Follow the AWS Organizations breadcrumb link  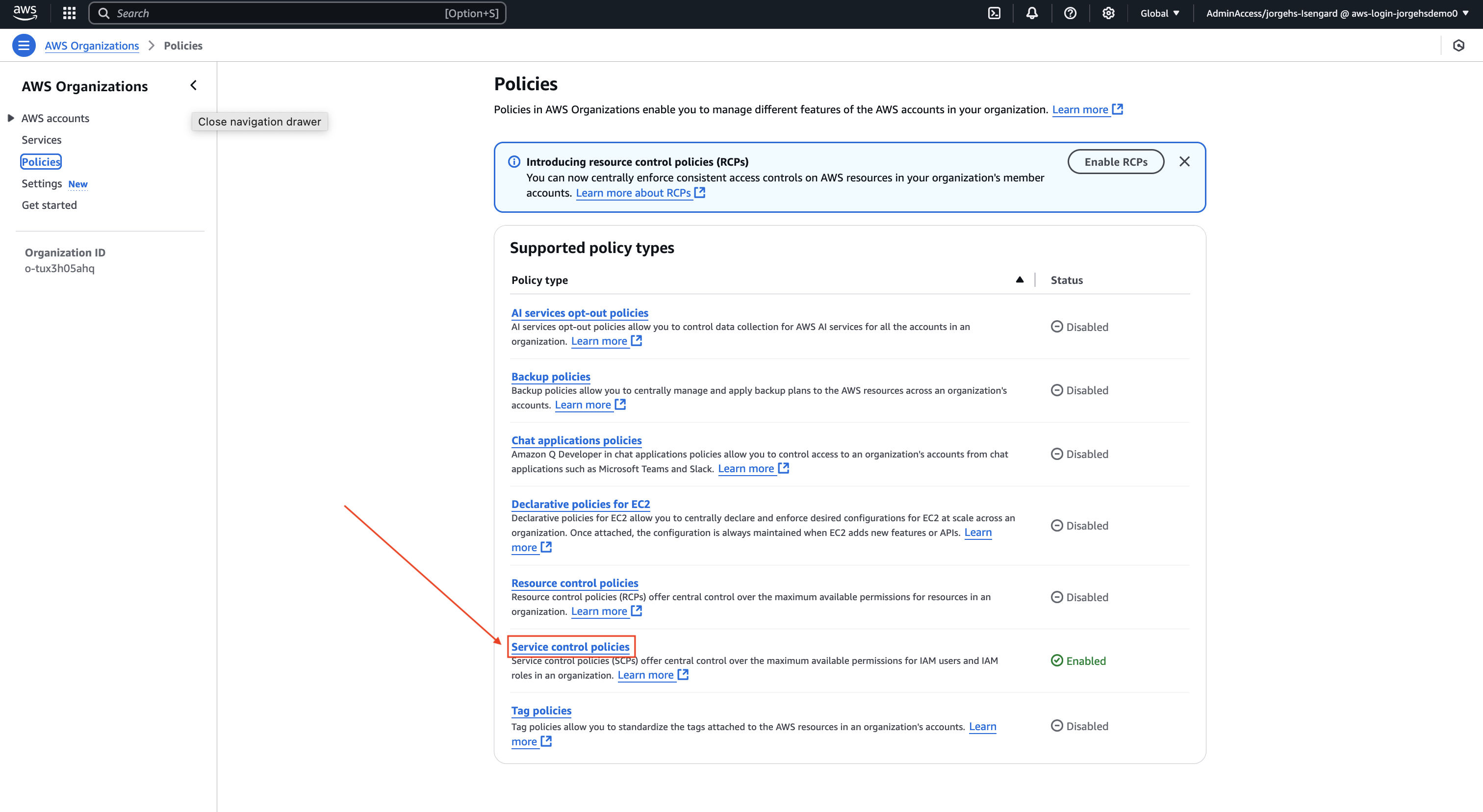point(92,46)
